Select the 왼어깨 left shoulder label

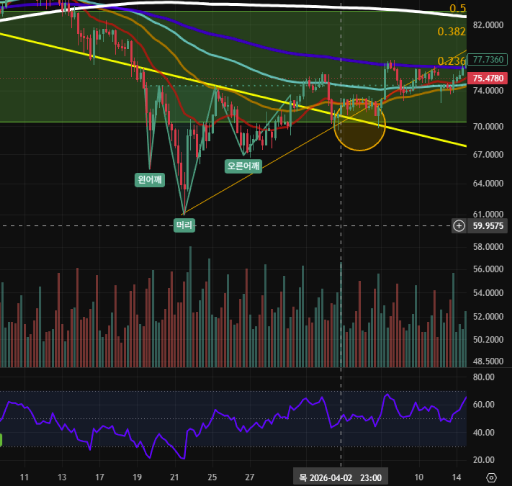tap(150, 180)
